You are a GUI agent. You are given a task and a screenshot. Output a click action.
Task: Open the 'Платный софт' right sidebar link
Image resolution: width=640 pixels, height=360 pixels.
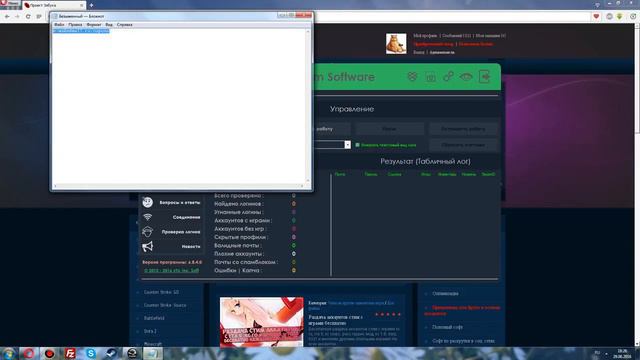pos(447,327)
